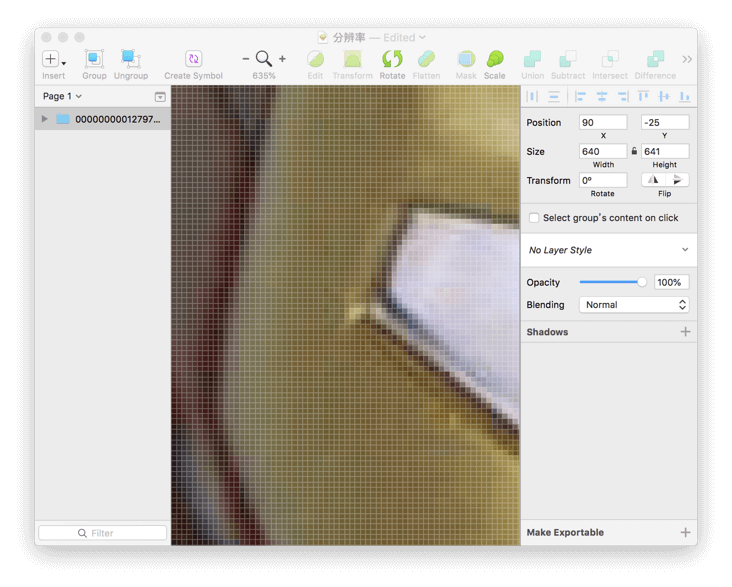Click the Group toolbar icon
732x587 pixels.
coord(94,59)
